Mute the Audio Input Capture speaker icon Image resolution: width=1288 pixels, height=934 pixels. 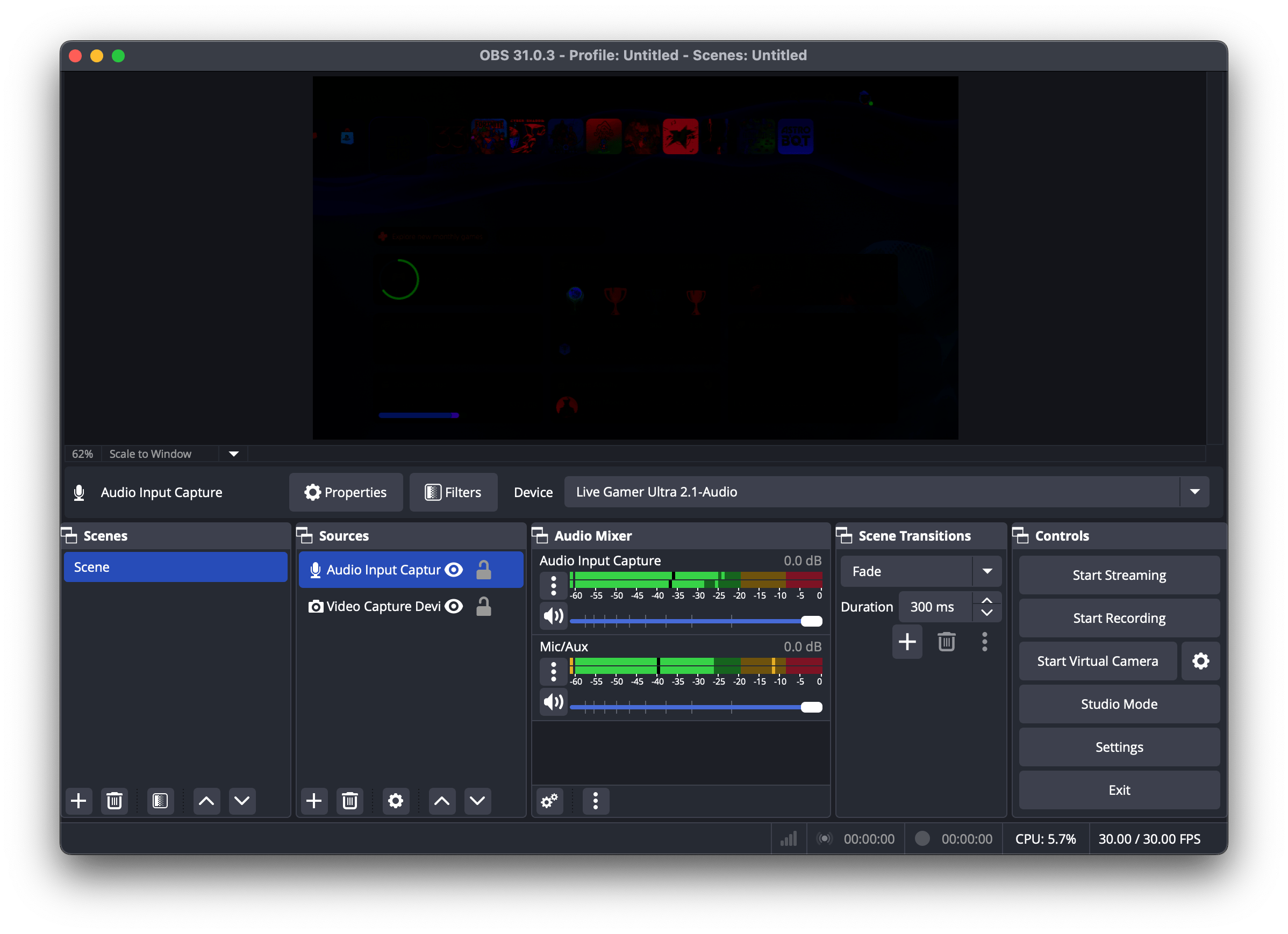pos(553,616)
